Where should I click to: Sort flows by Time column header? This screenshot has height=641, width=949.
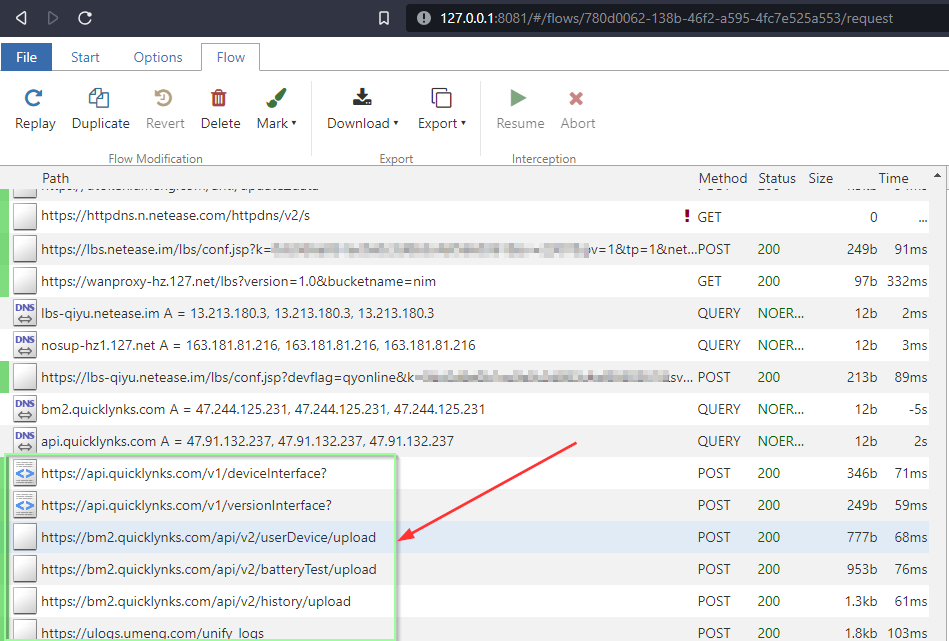coord(893,179)
